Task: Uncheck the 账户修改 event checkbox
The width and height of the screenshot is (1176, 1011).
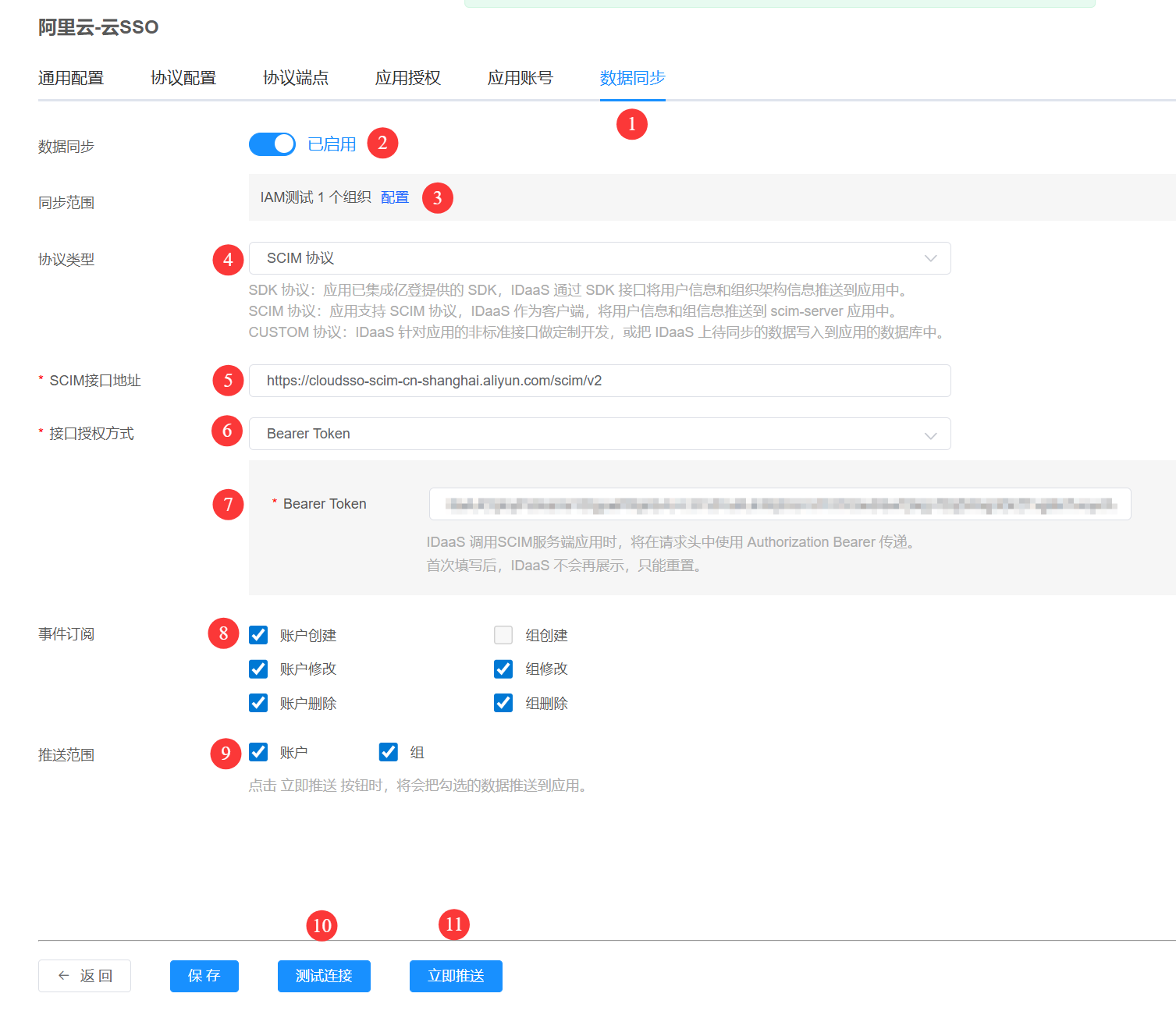Action: pos(258,669)
